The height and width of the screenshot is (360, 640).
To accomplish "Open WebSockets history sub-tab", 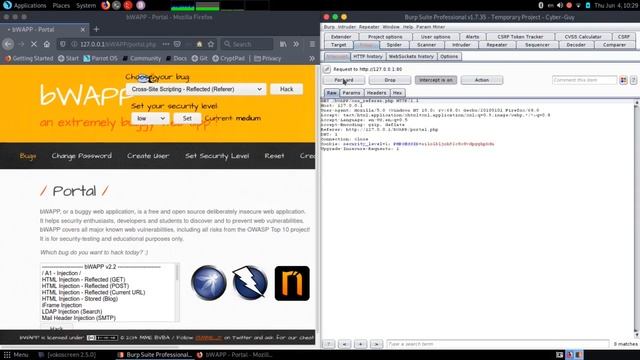I will point(411,56).
